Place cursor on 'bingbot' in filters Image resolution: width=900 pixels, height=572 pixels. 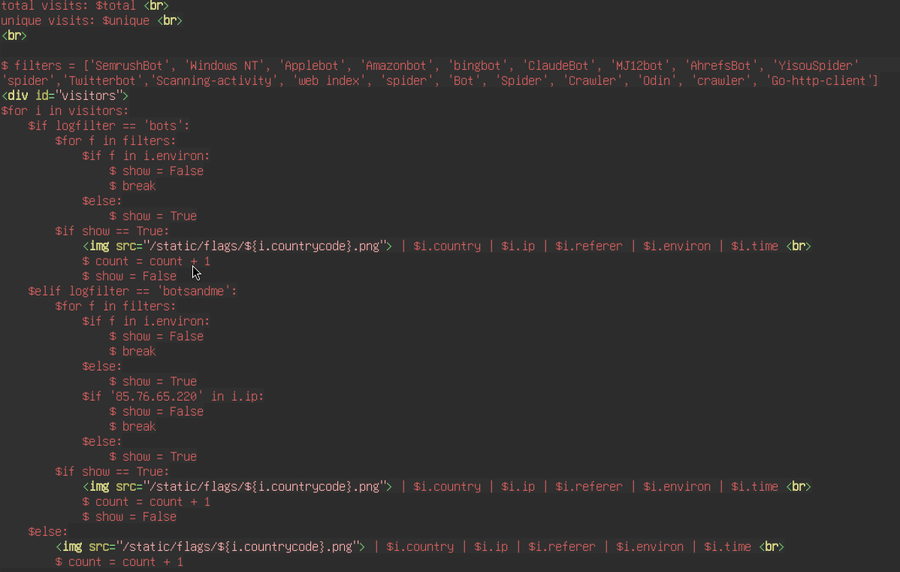480,65
